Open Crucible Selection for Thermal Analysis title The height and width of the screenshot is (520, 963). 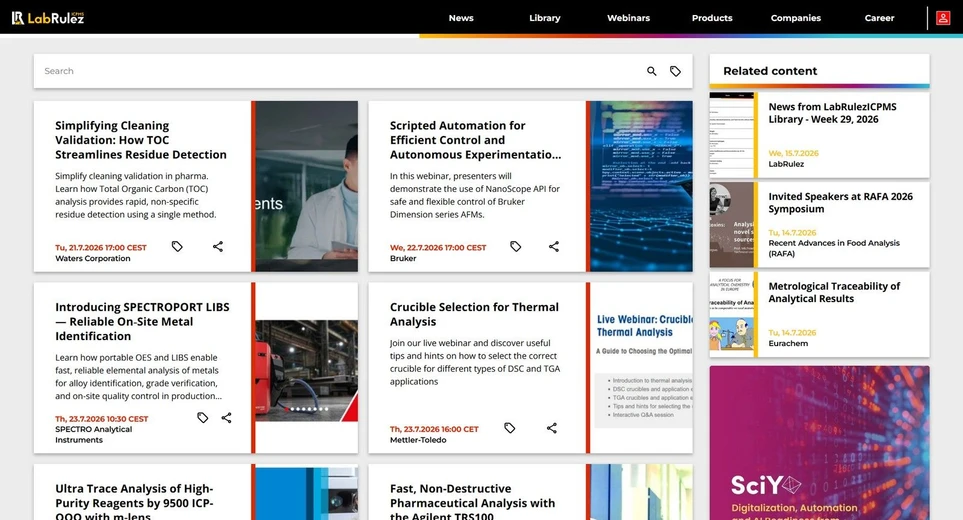(474, 314)
